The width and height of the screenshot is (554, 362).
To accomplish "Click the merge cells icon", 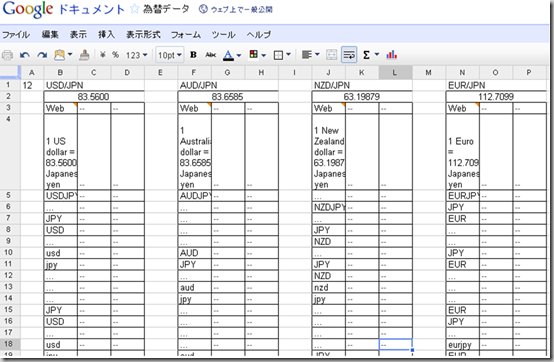I will click(x=331, y=55).
